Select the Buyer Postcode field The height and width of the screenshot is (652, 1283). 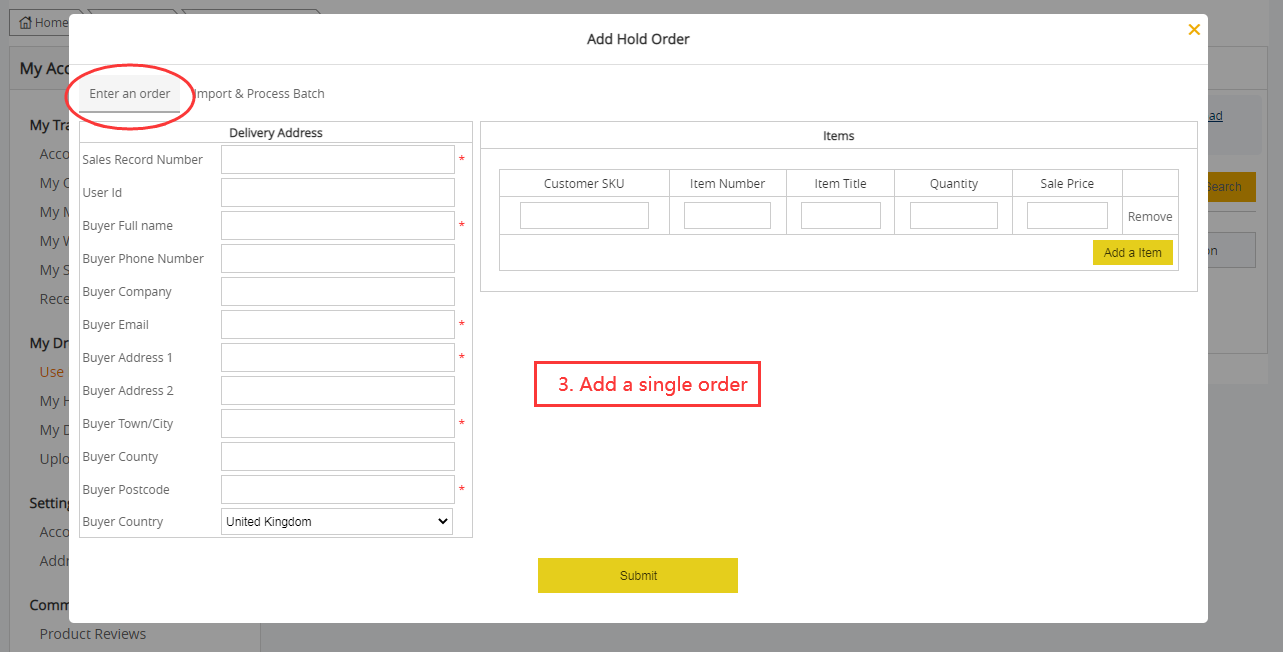point(337,490)
